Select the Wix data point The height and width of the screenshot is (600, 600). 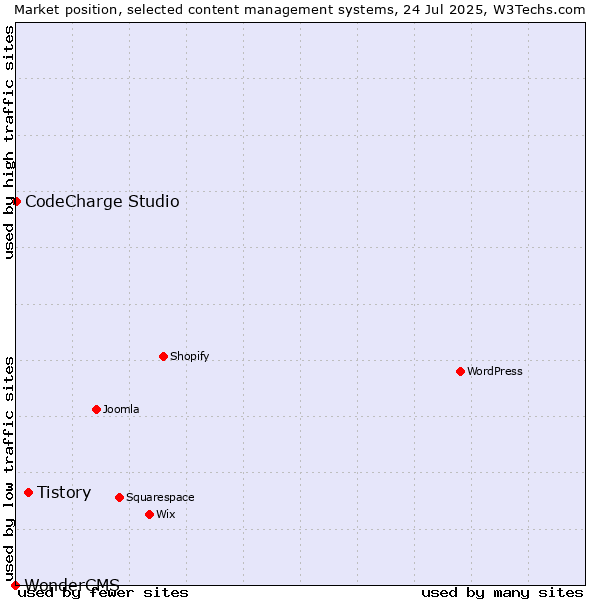click(150, 515)
